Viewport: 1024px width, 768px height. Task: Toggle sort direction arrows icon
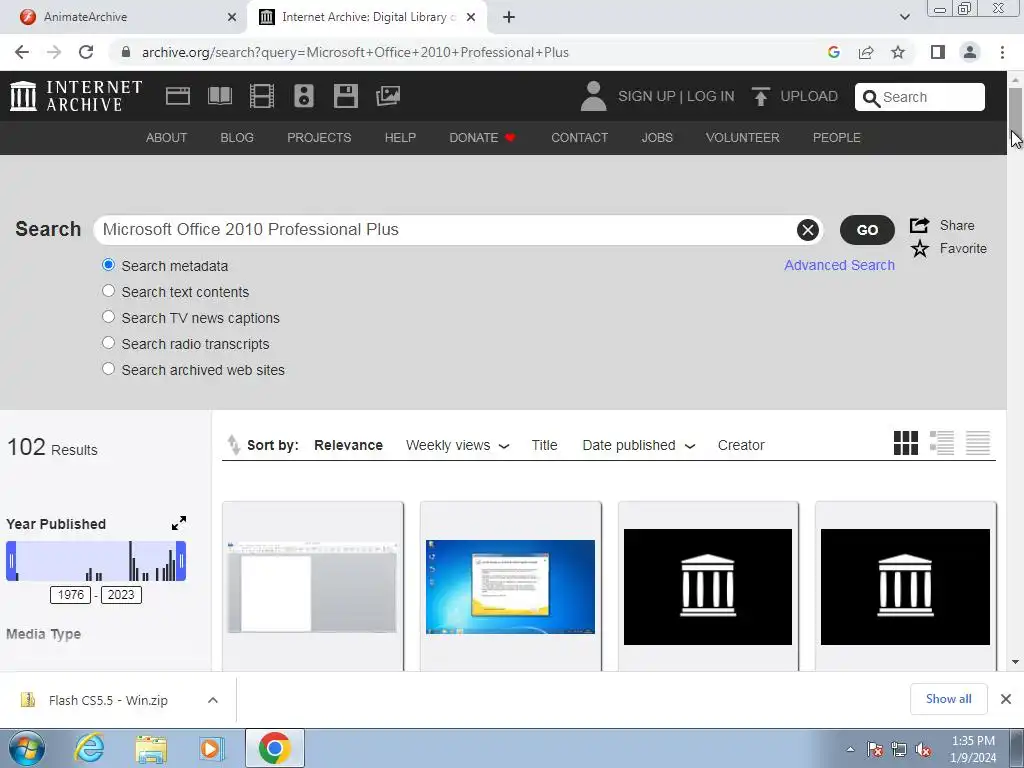click(233, 445)
